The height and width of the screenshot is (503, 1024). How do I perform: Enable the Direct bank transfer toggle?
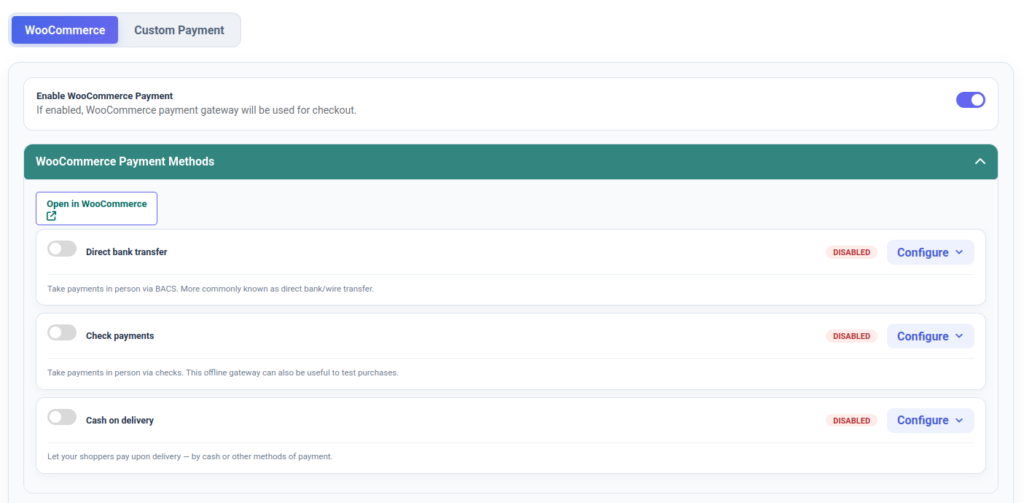pos(62,249)
